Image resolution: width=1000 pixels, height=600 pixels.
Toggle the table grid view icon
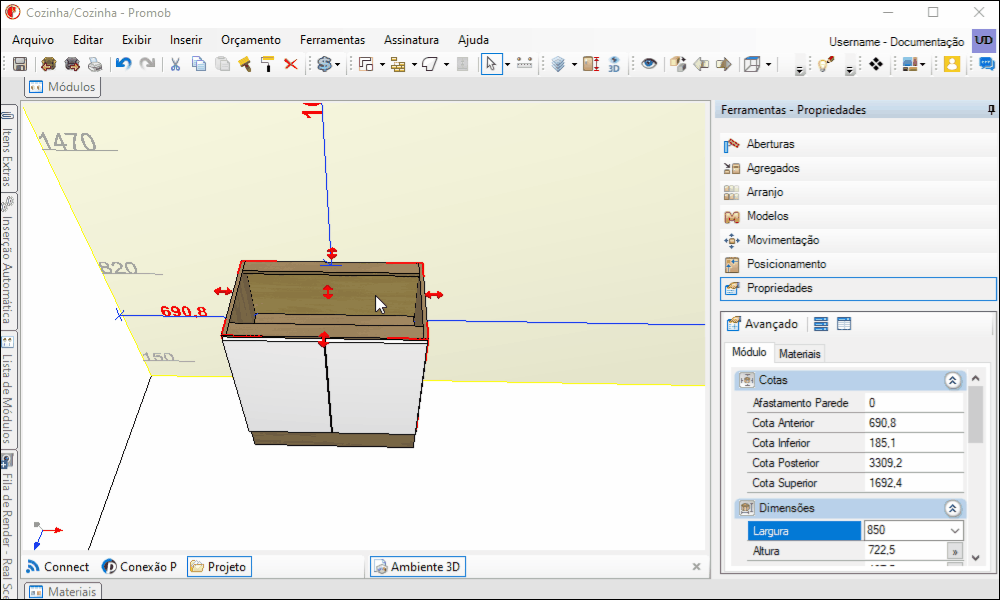(844, 324)
